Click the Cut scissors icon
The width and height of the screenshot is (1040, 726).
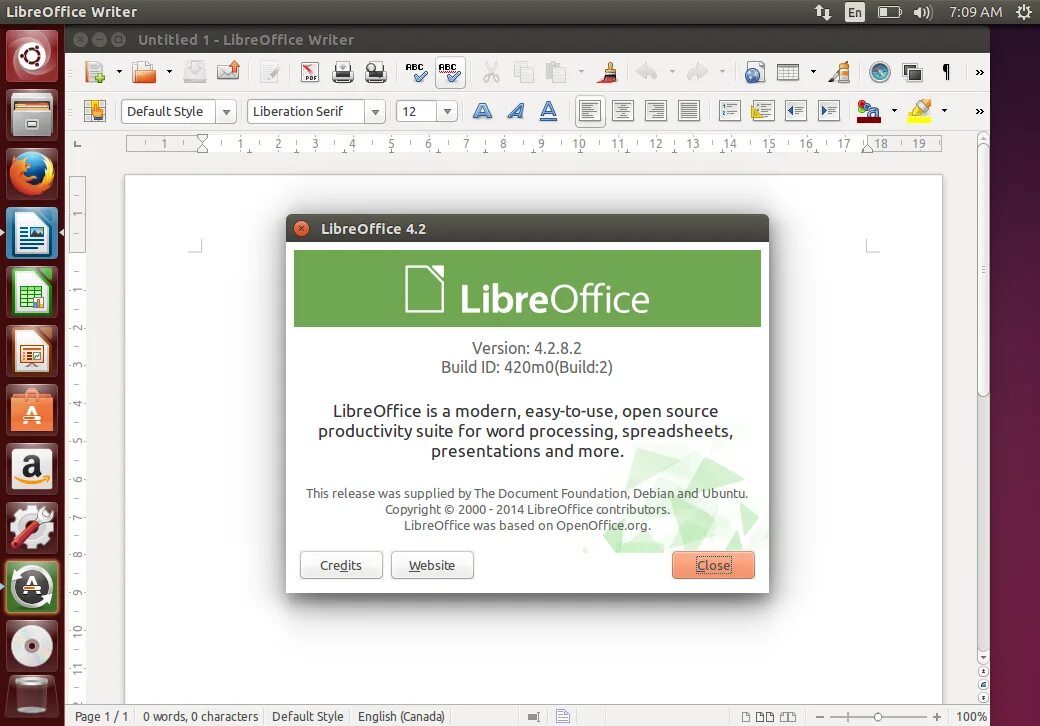[x=491, y=72]
